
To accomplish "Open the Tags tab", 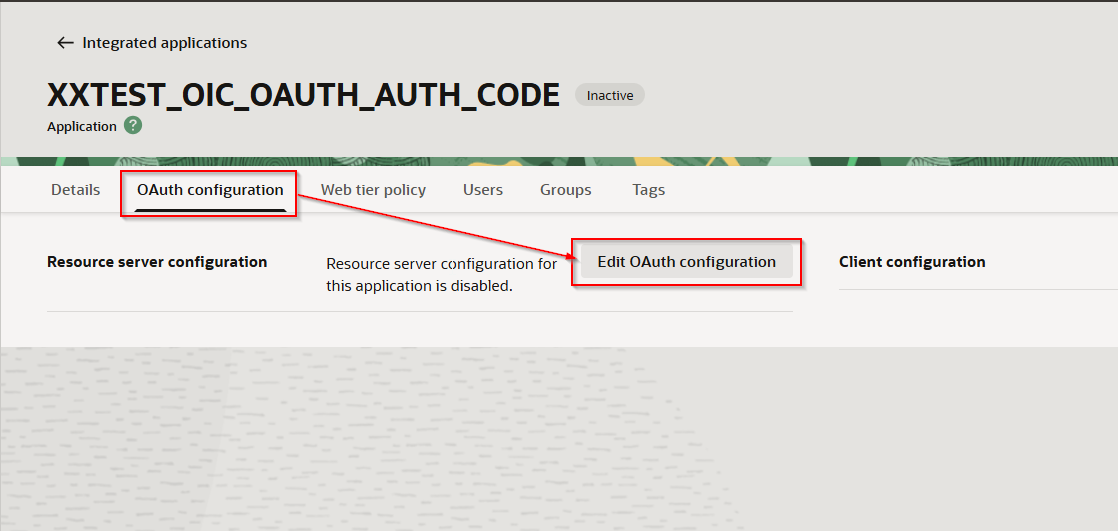I will [649, 190].
